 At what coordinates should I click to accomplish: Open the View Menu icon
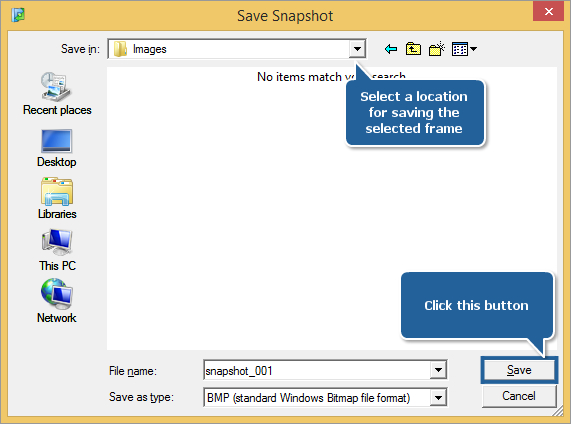[464, 49]
